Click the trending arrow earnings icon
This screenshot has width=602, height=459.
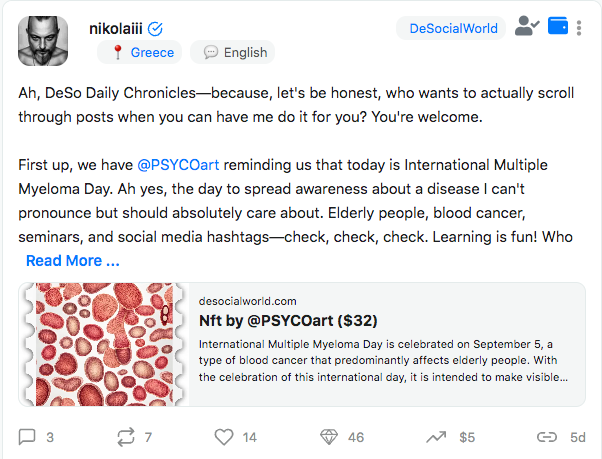(436, 437)
